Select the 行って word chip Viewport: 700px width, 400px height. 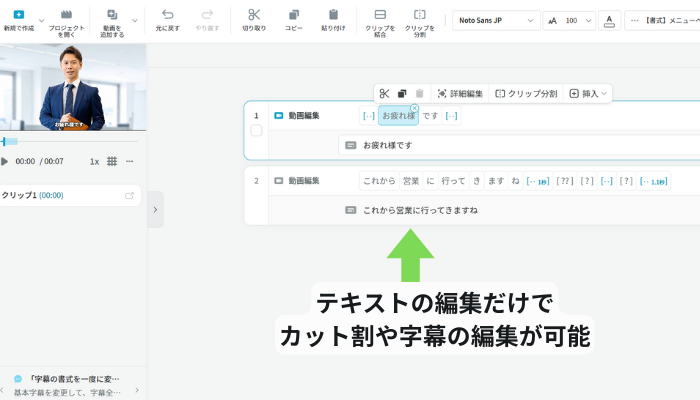(454, 181)
